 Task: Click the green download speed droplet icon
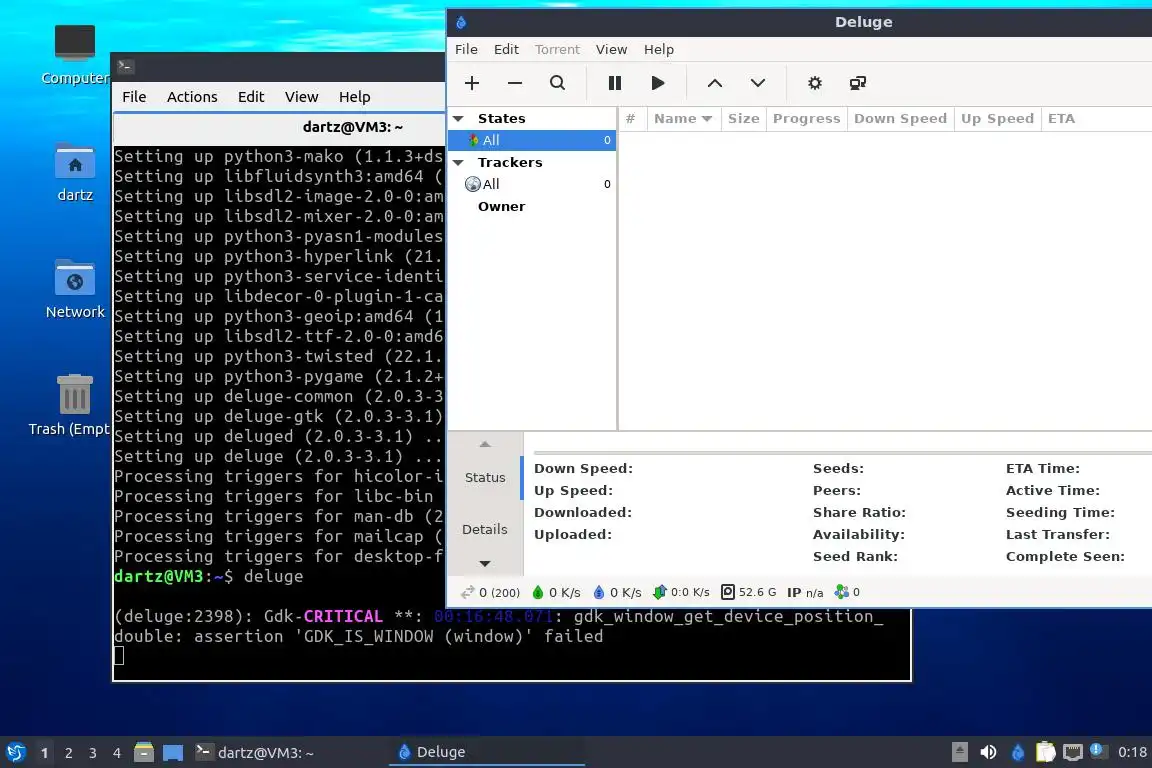pos(538,592)
